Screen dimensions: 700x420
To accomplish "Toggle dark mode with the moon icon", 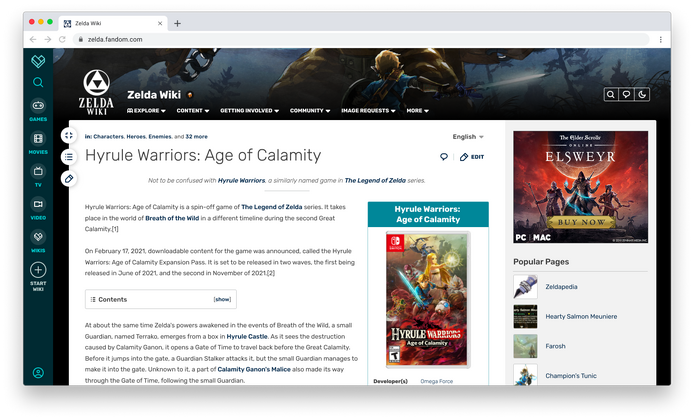I will click(x=642, y=94).
